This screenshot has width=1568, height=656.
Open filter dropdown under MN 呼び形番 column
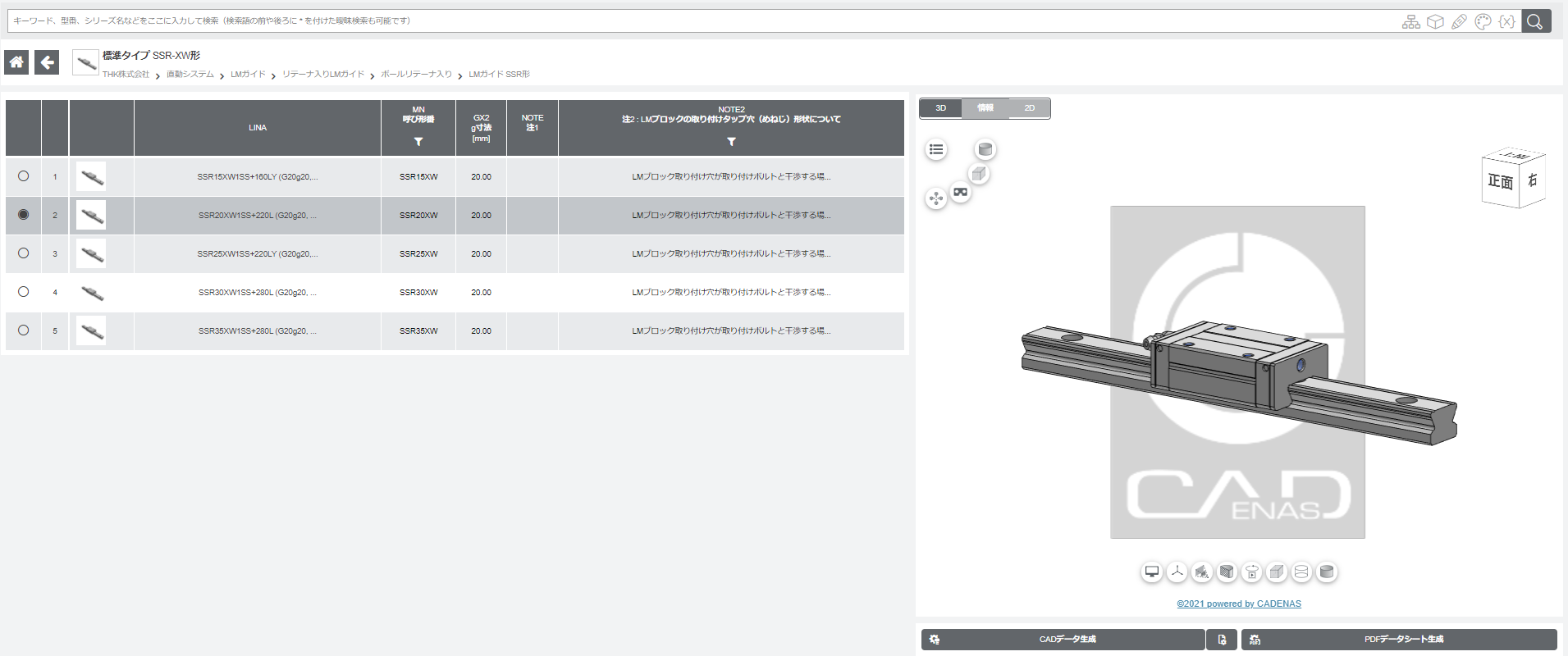coord(418,142)
